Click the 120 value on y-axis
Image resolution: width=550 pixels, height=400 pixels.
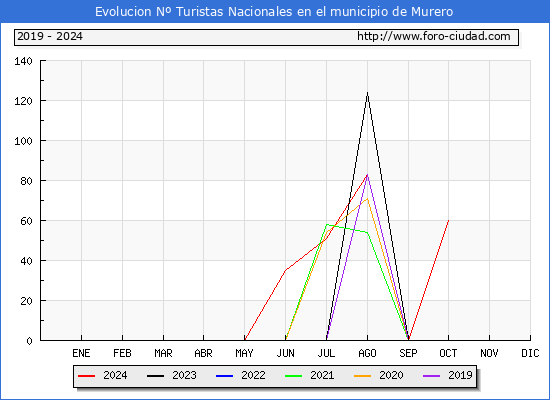pos(23,101)
